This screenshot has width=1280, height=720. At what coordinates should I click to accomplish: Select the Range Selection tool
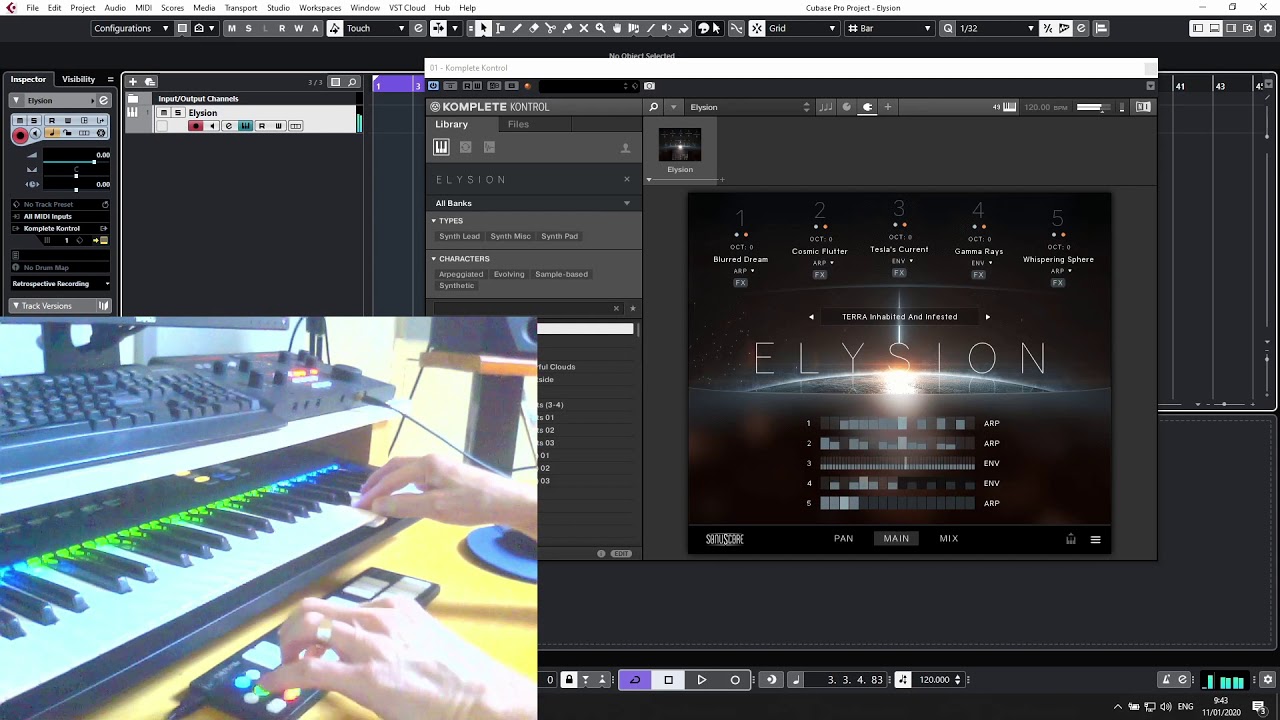click(500, 28)
